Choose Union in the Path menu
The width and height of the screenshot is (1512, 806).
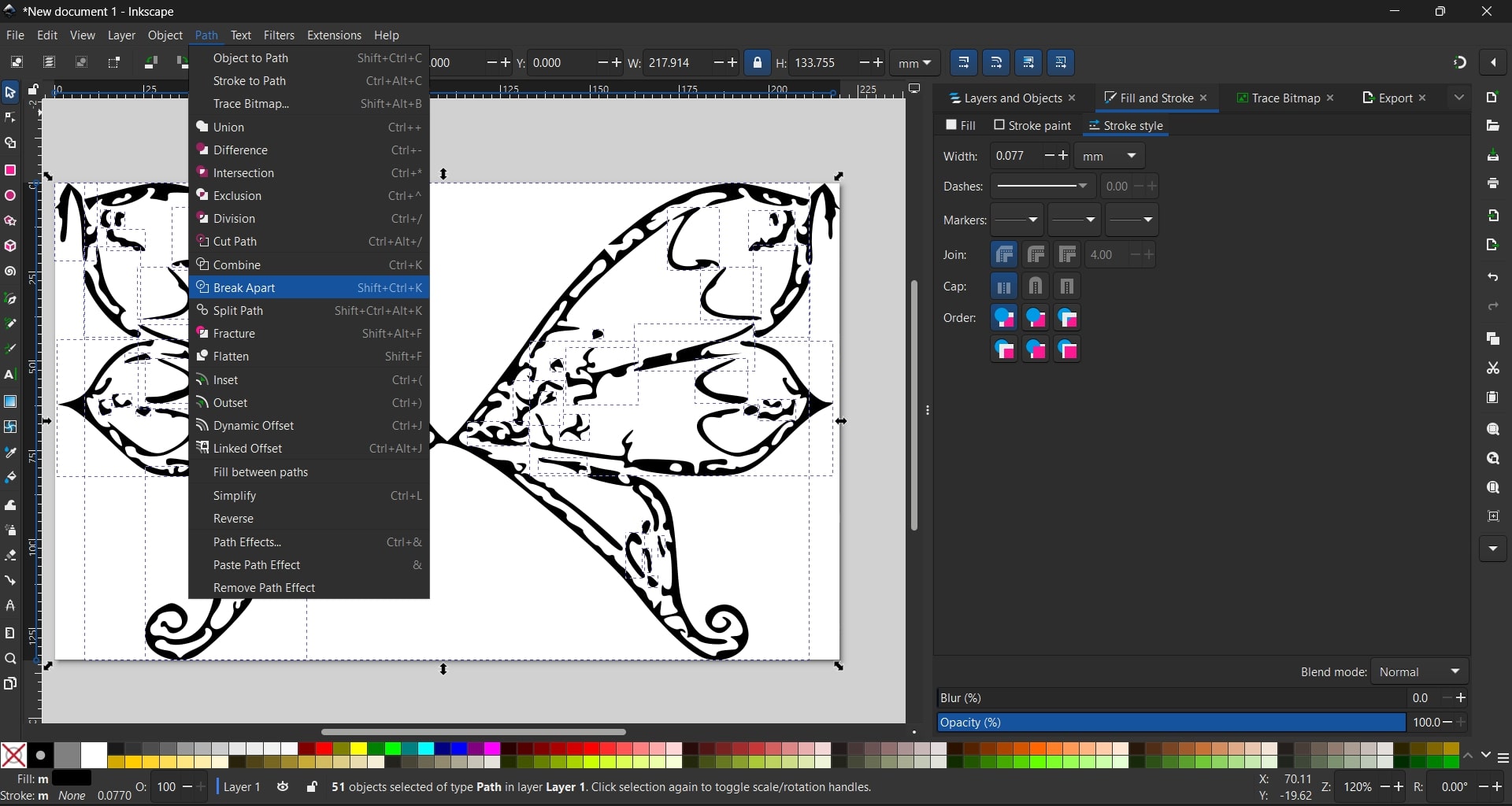(x=309, y=127)
